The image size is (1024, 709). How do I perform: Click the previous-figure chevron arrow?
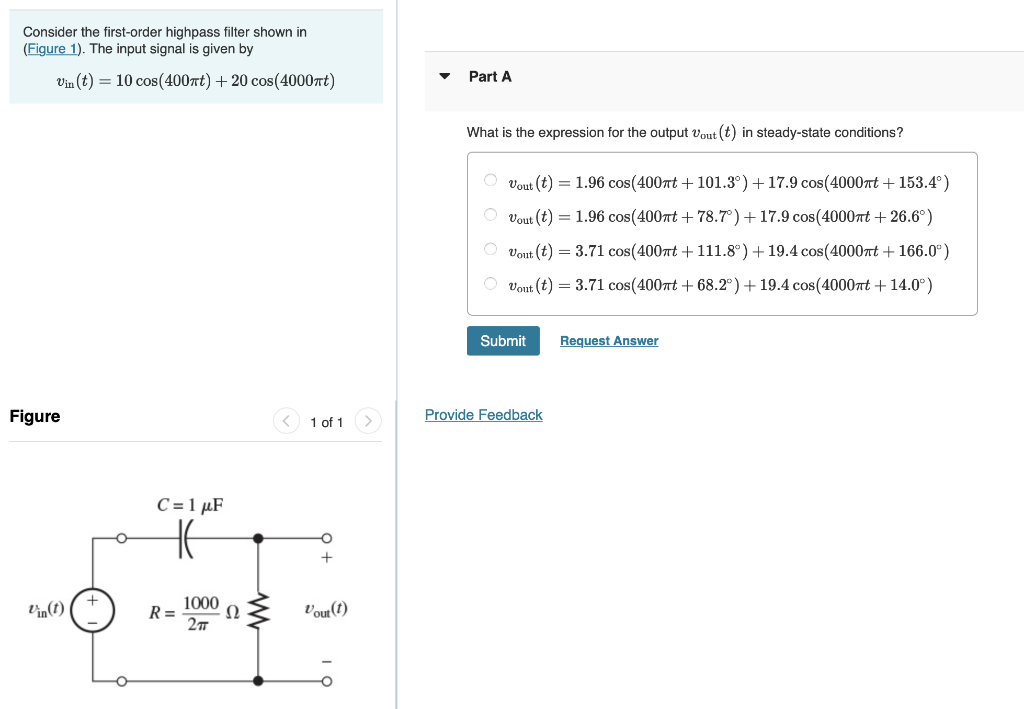(x=286, y=421)
